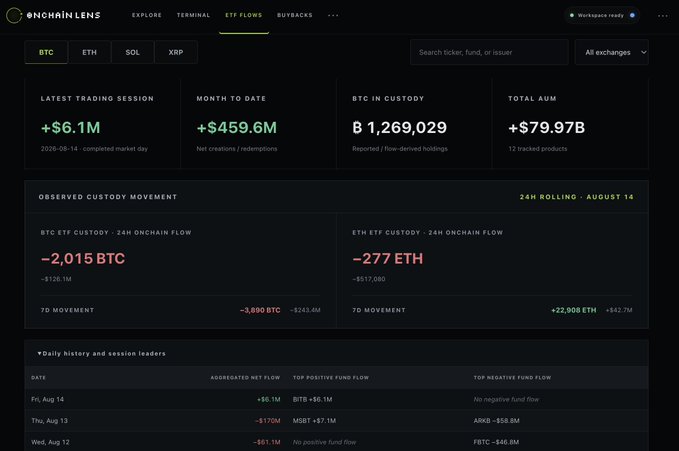Click the −$170M net flow cell

pos(268,421)
